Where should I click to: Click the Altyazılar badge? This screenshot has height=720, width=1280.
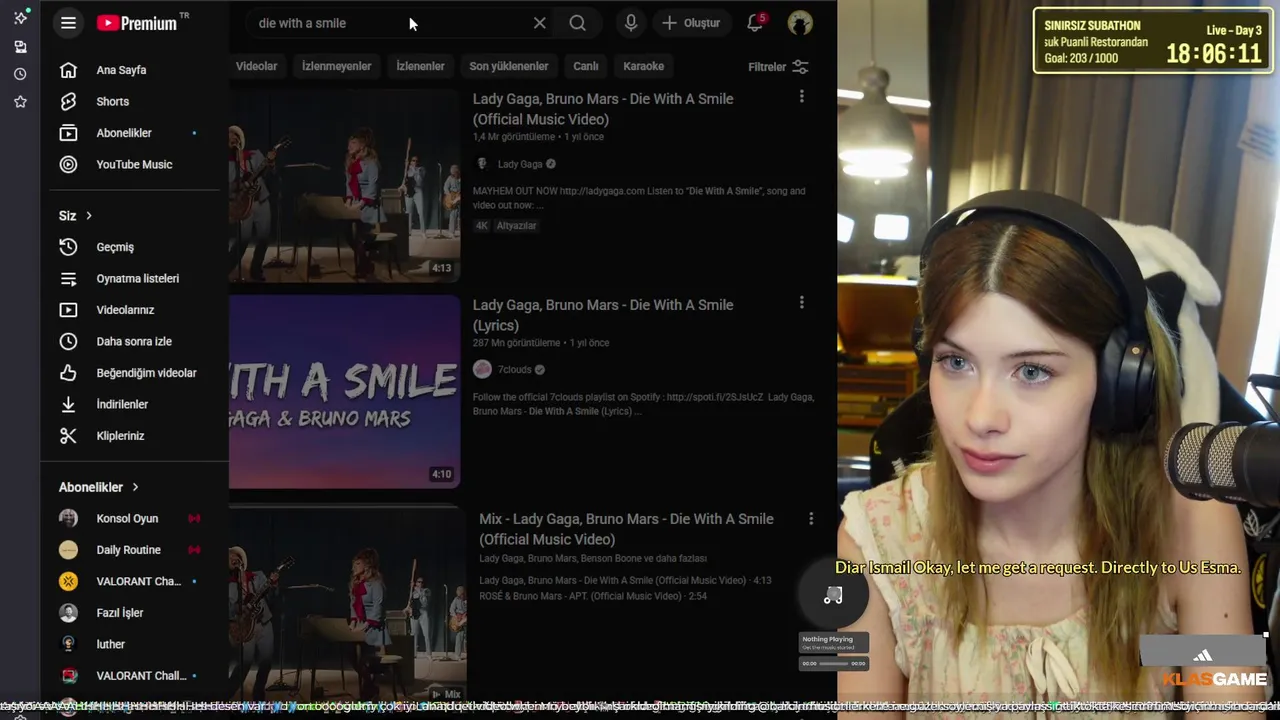point(517,226)
